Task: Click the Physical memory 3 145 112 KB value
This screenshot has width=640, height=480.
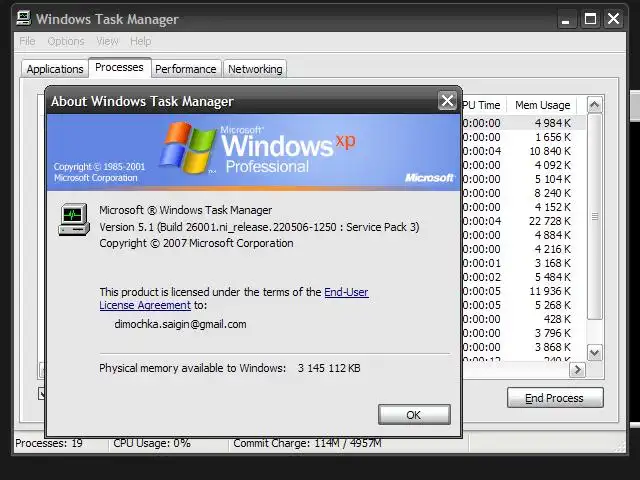Action: pos(329,368)
